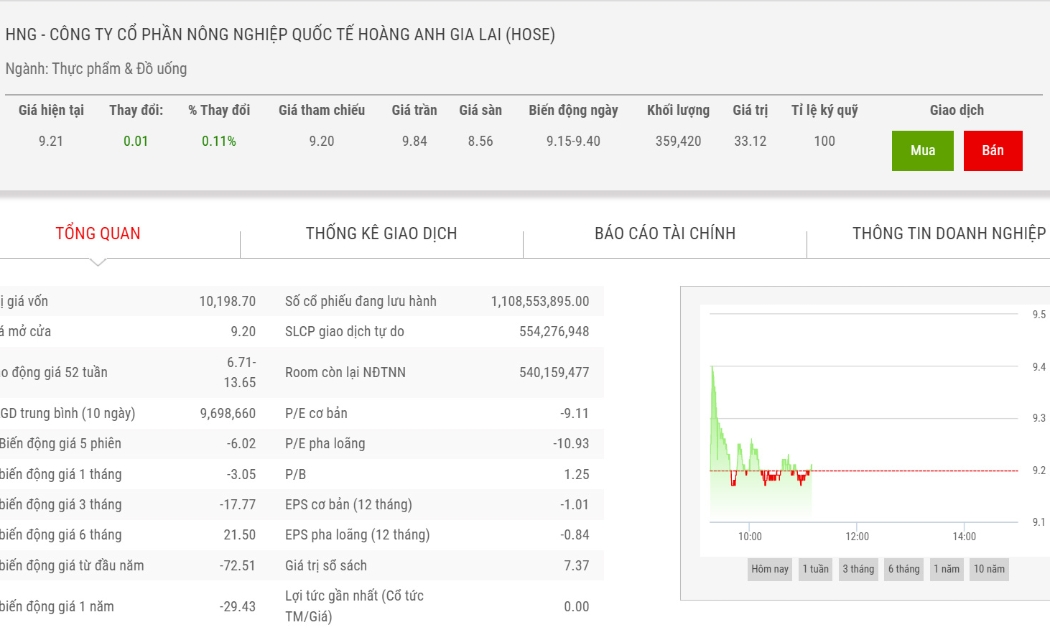The height and width of the screenshot is (630, 1050).
Task: Click the Lợi tức gần nhất label
Action: coord(354,606)
